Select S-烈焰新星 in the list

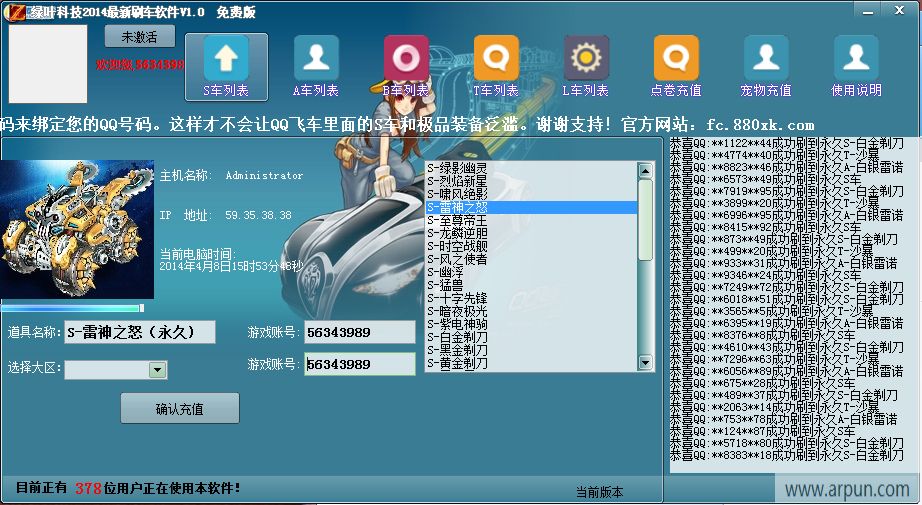pos(532,181)
